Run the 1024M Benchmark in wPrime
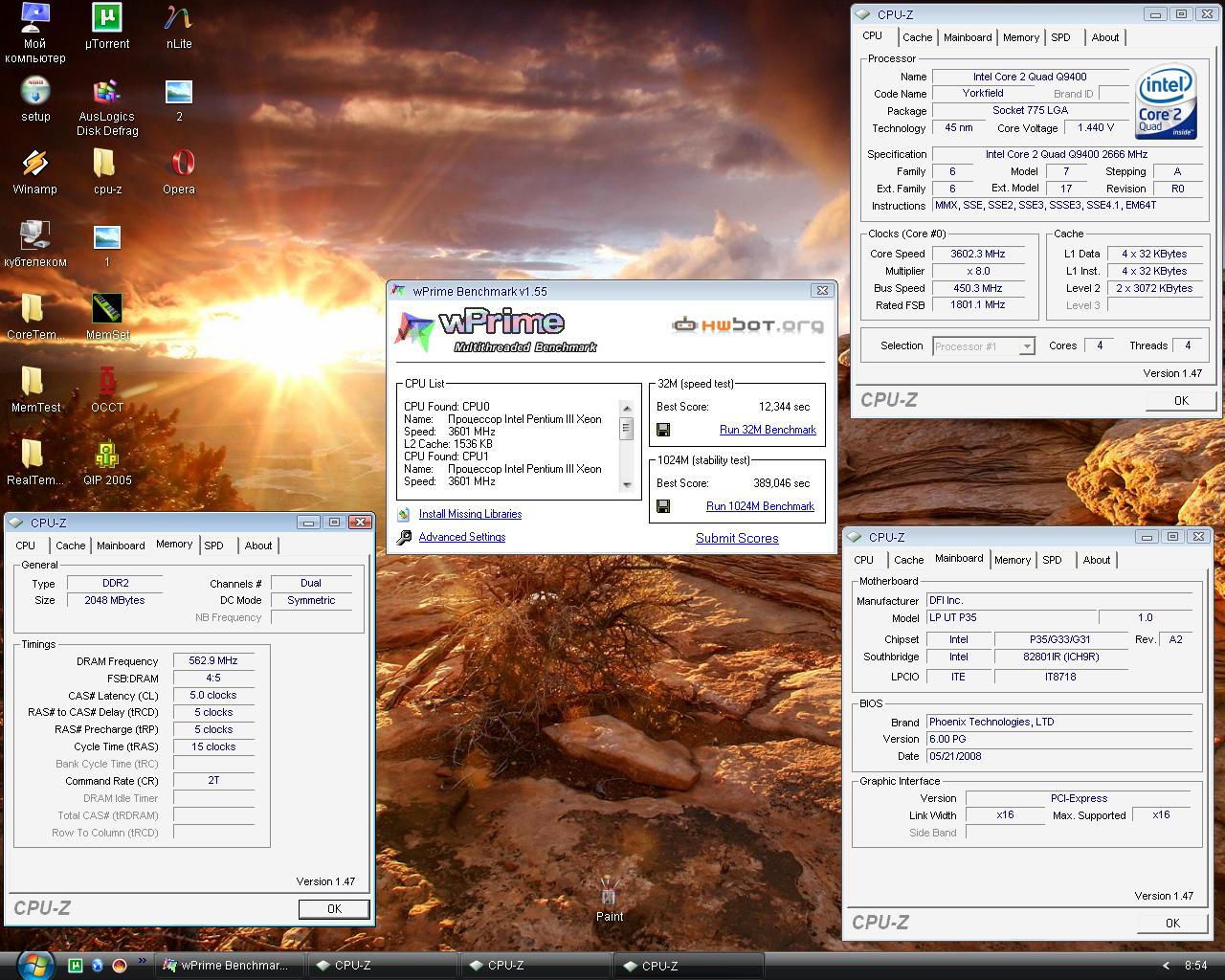Screen dimensions: 1225x980 tap(760, 506)
